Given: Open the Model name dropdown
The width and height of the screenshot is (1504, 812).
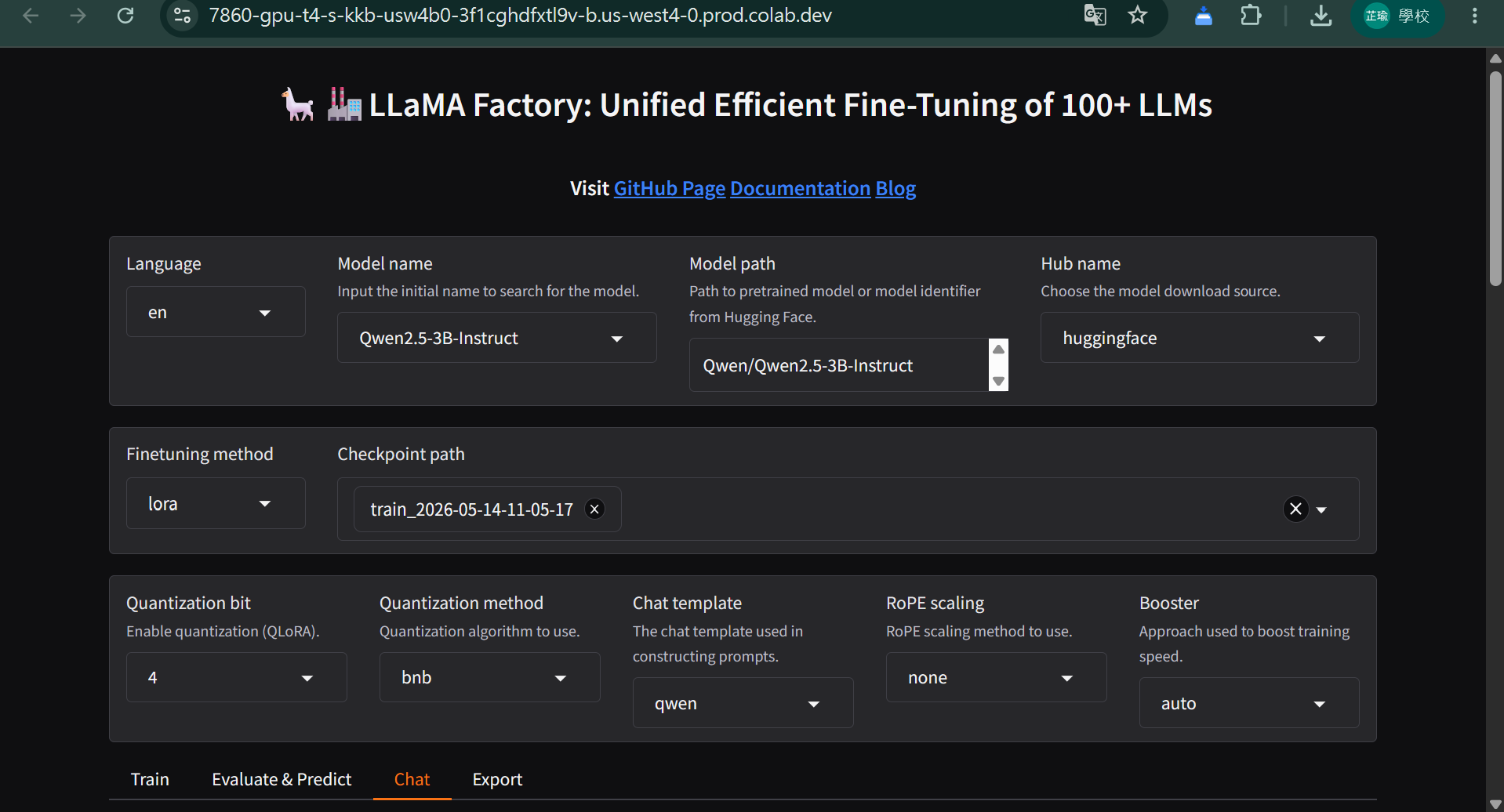Looking at the screenshot, I should click(497, 338).
